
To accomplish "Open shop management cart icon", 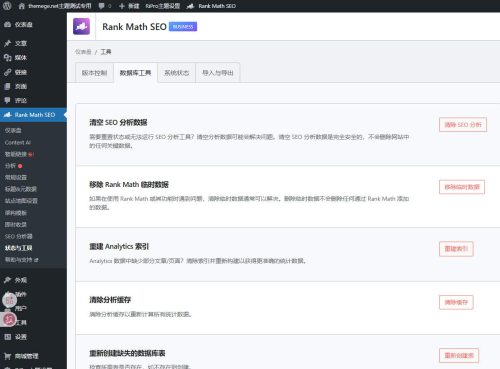I will click(7, 356).
